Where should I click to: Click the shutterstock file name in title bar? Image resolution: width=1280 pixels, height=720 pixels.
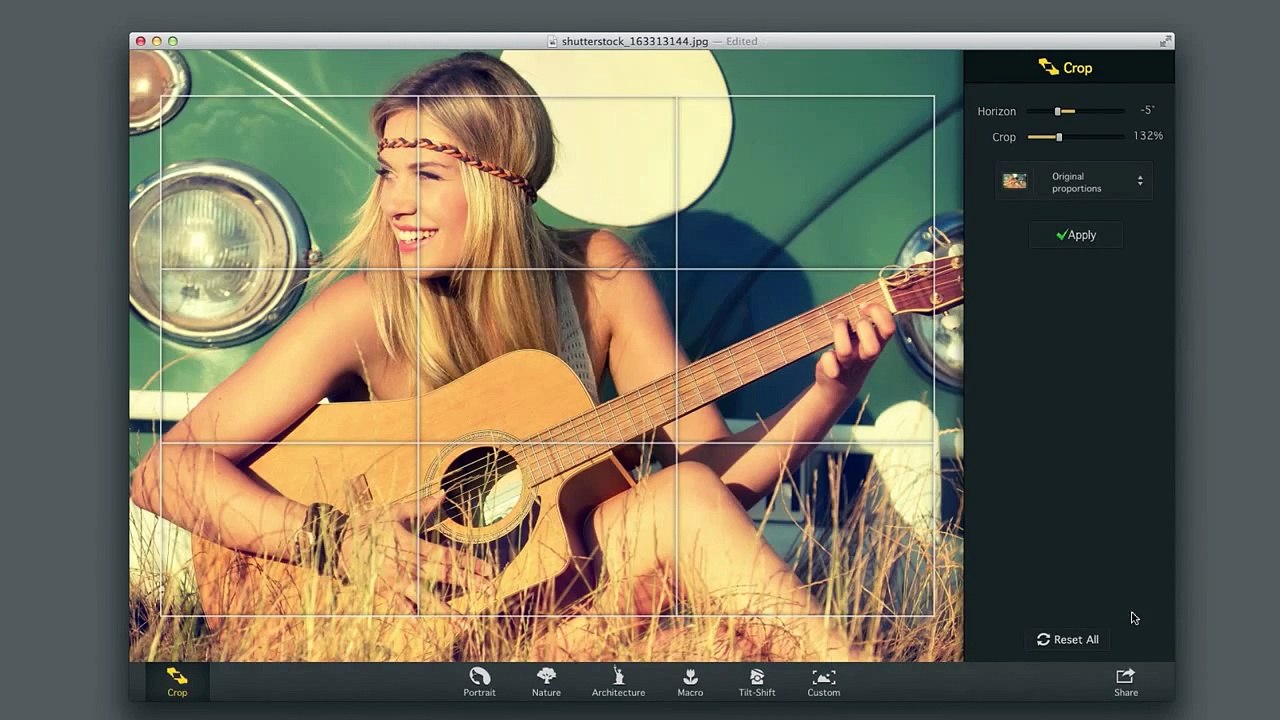coord(634,41)
